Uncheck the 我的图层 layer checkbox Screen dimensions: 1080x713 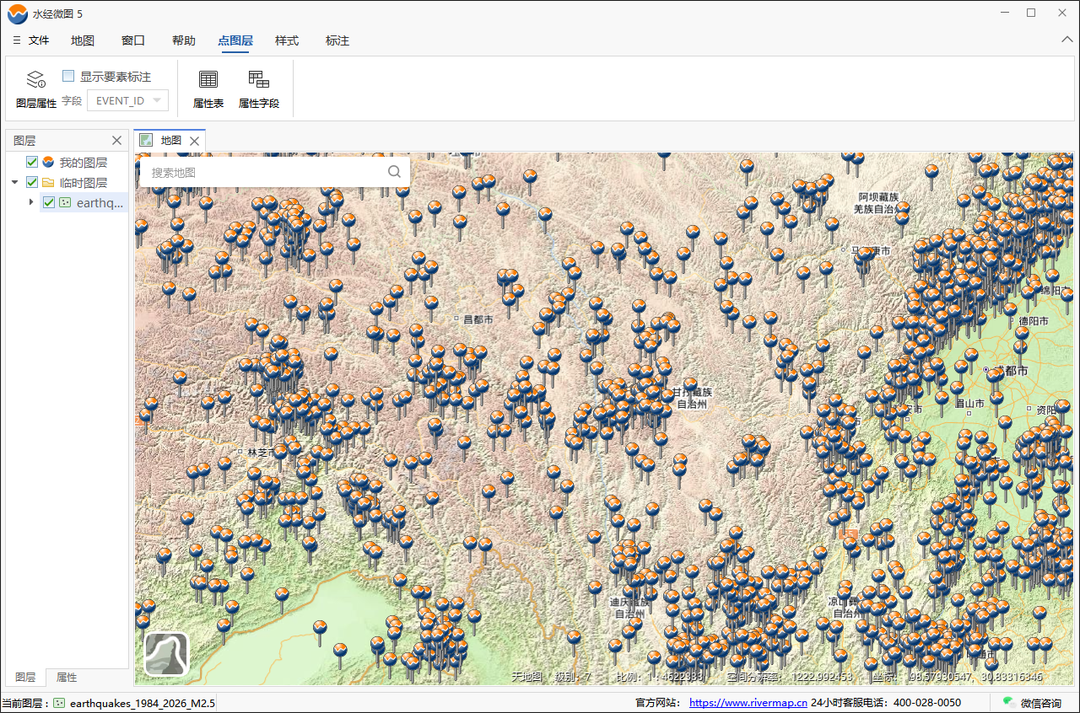click(x=32, y=162)
